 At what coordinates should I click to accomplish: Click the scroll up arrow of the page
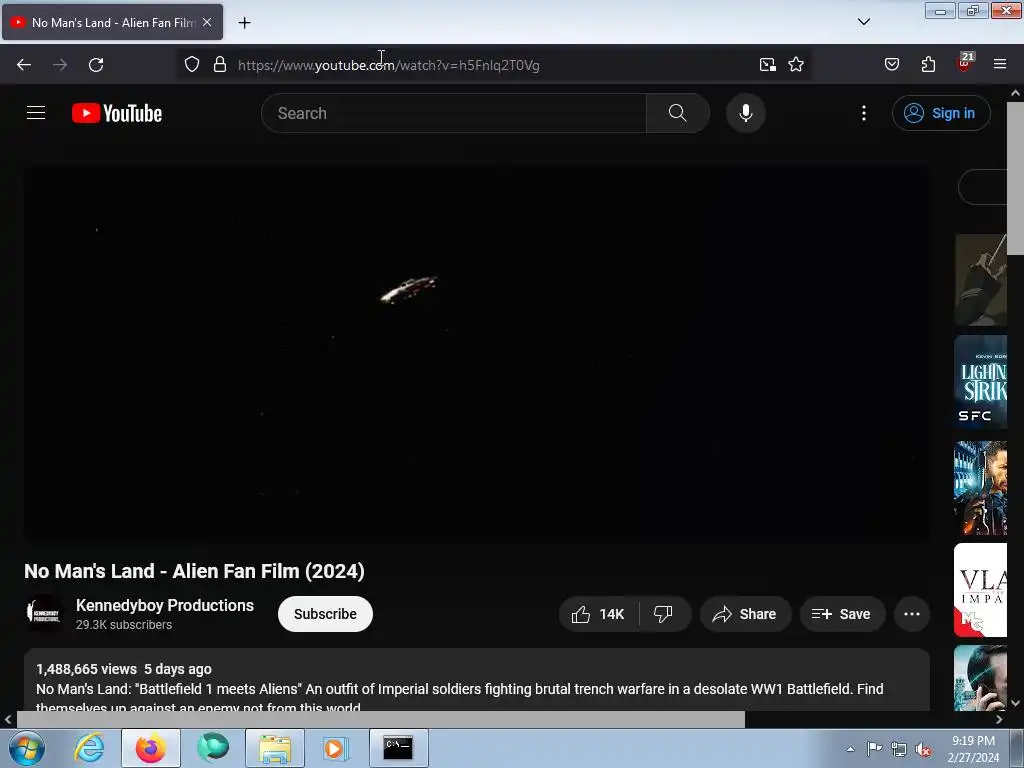pyautogui.click(x=1016, y=93)
